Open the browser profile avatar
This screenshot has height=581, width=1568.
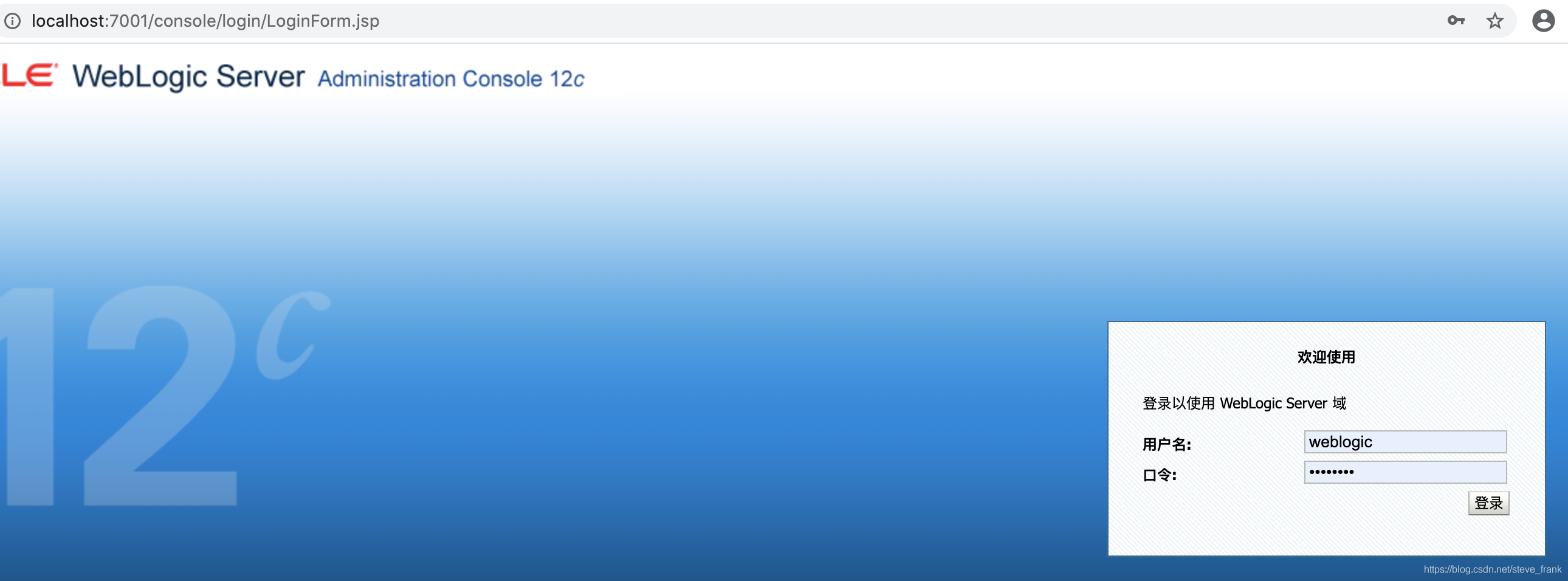[1543, 21]
